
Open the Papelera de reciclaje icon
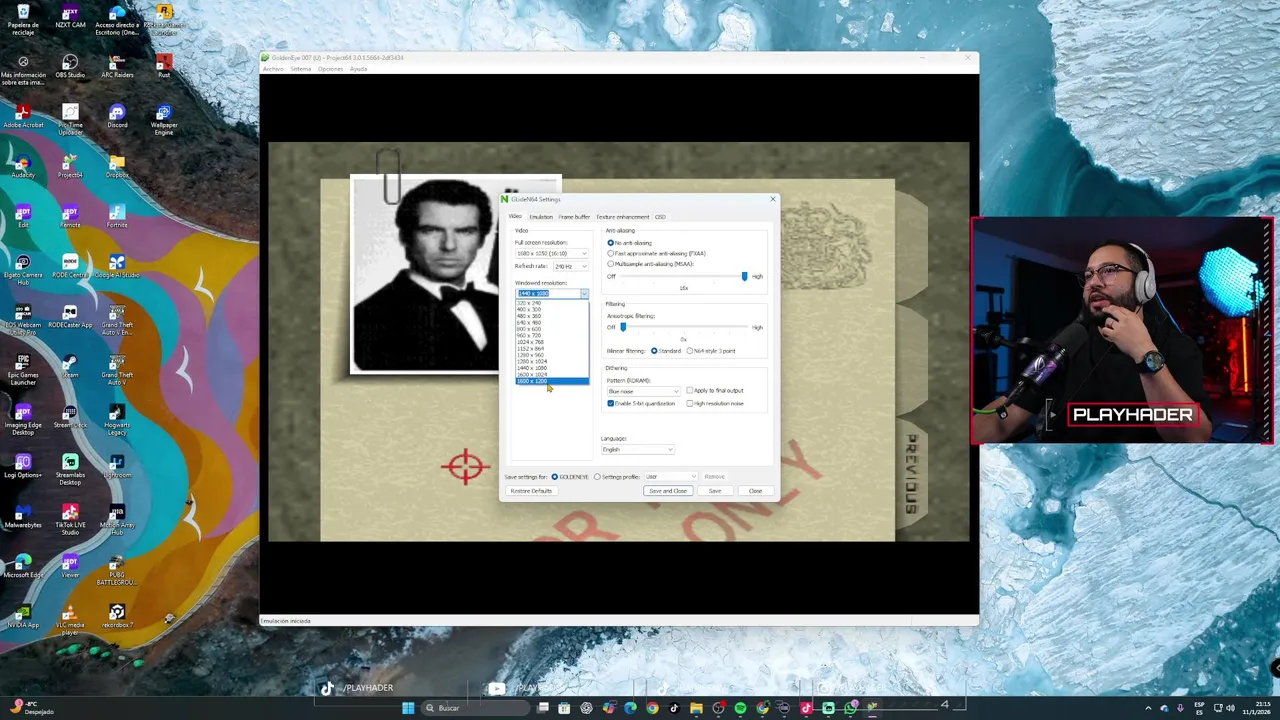pos(23,18)
